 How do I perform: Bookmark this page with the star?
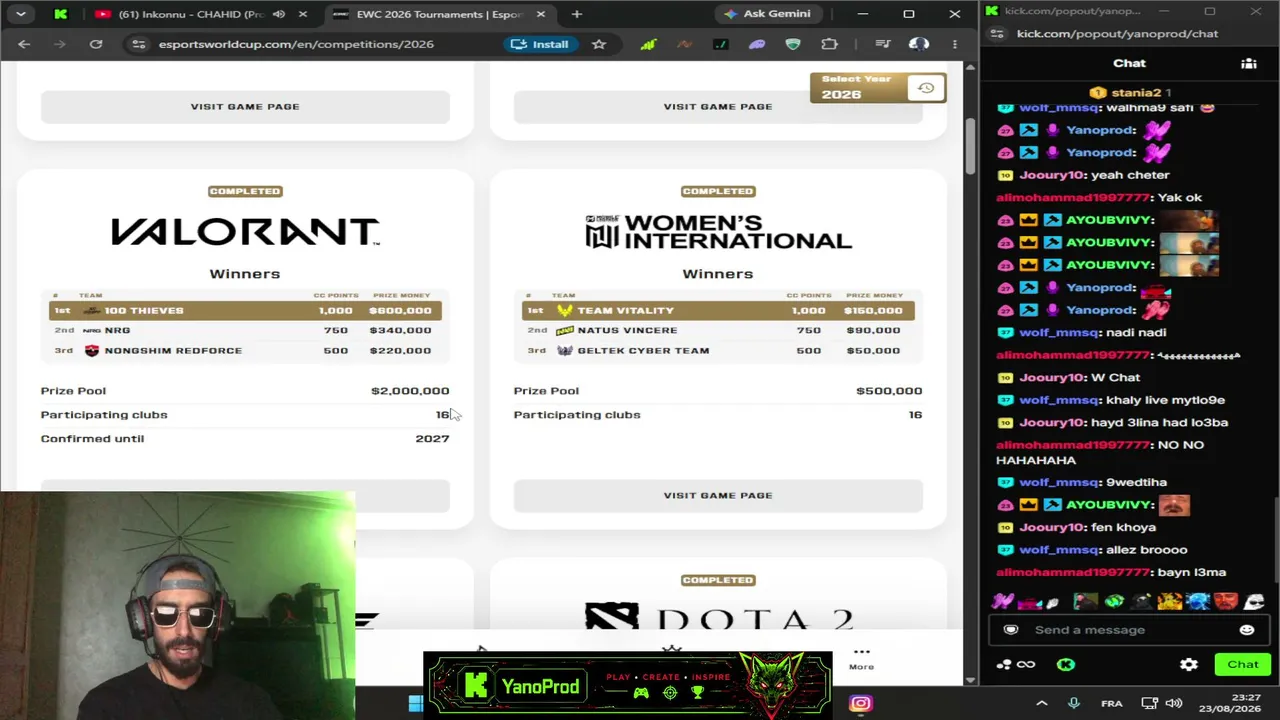point(598,44)
